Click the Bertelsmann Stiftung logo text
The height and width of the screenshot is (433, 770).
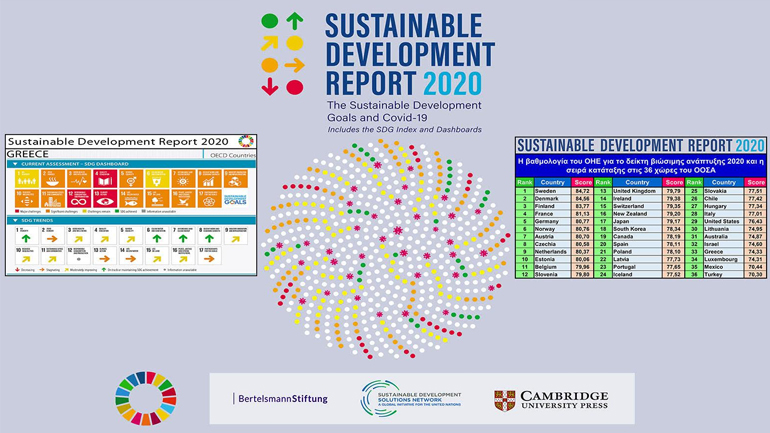coord(282,398)
